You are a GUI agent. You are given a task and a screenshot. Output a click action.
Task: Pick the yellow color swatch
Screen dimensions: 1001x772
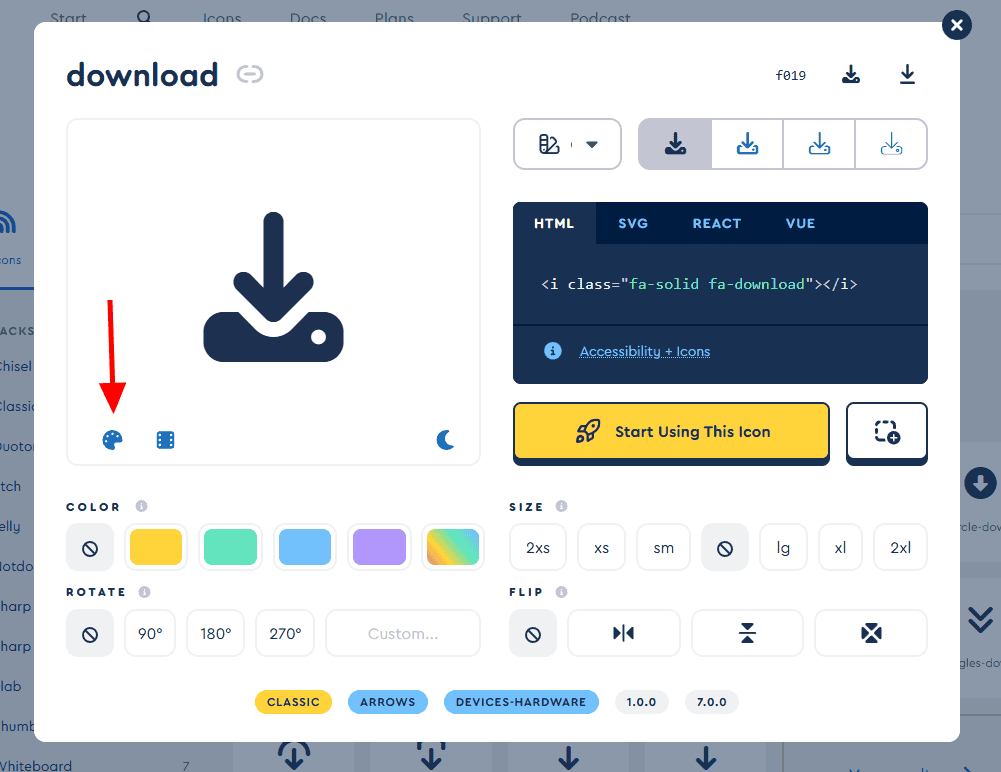[156, 548]
